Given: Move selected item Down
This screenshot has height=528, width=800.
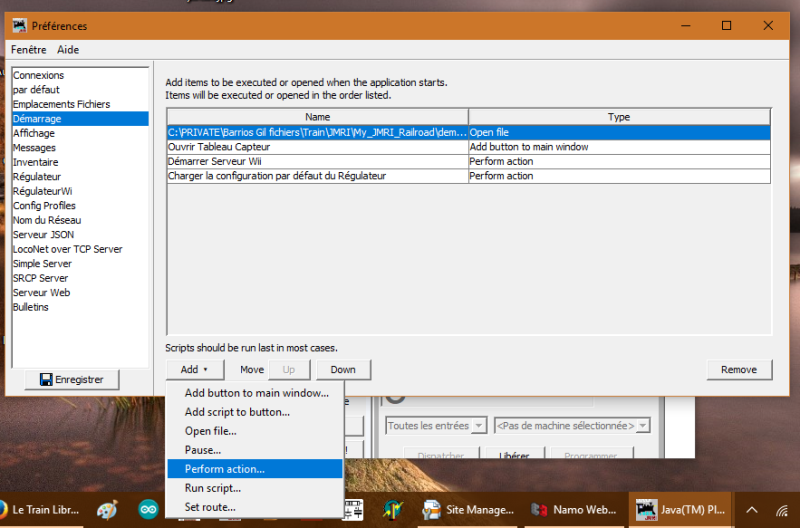Looking at the screenshot, I should (x=343, y=370).
